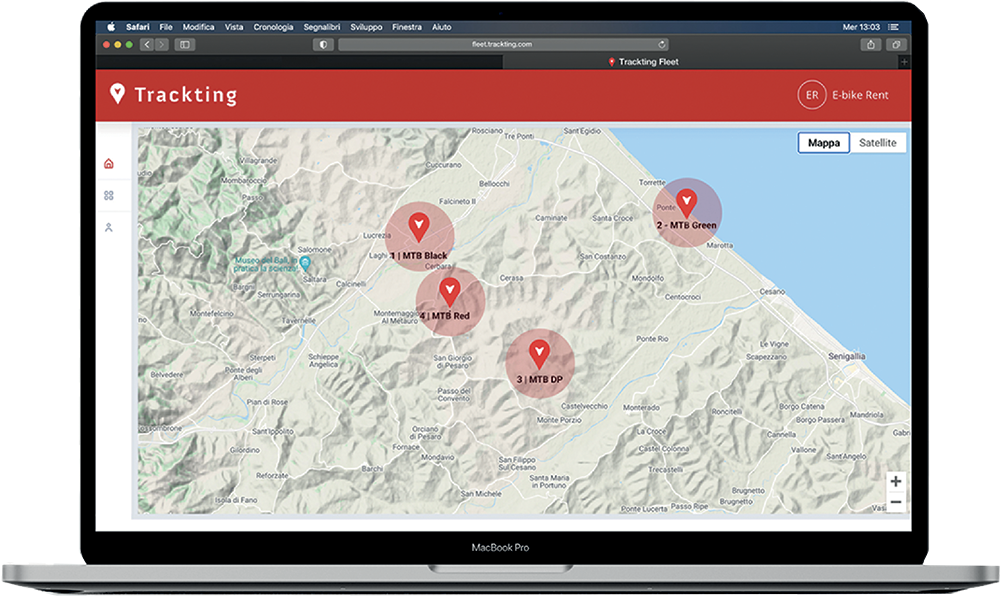Image resolution: width=1000 pixels, height=596 pixels.
Task: Open the Segnalibri menu
Action: pos(321,27)
